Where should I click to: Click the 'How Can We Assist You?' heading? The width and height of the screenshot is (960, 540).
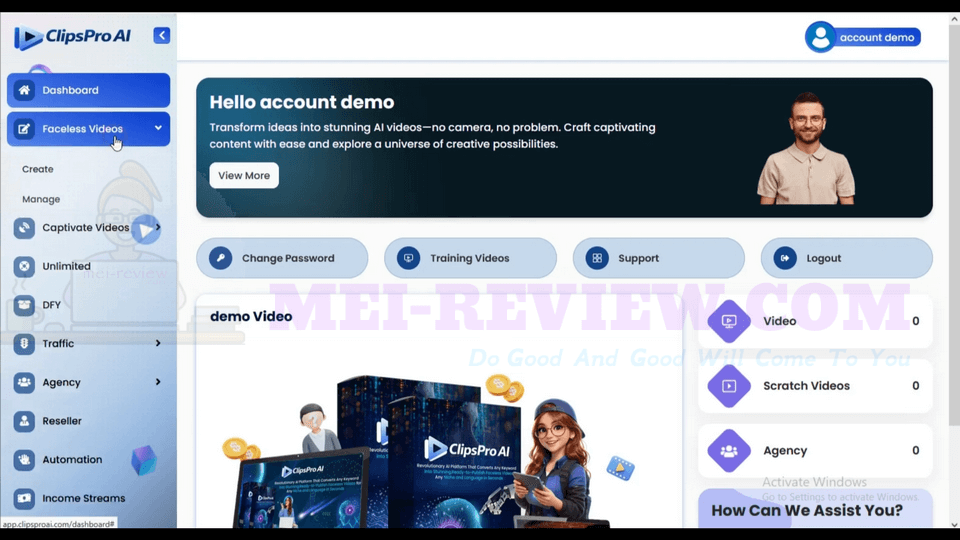[x=807, y=511]
